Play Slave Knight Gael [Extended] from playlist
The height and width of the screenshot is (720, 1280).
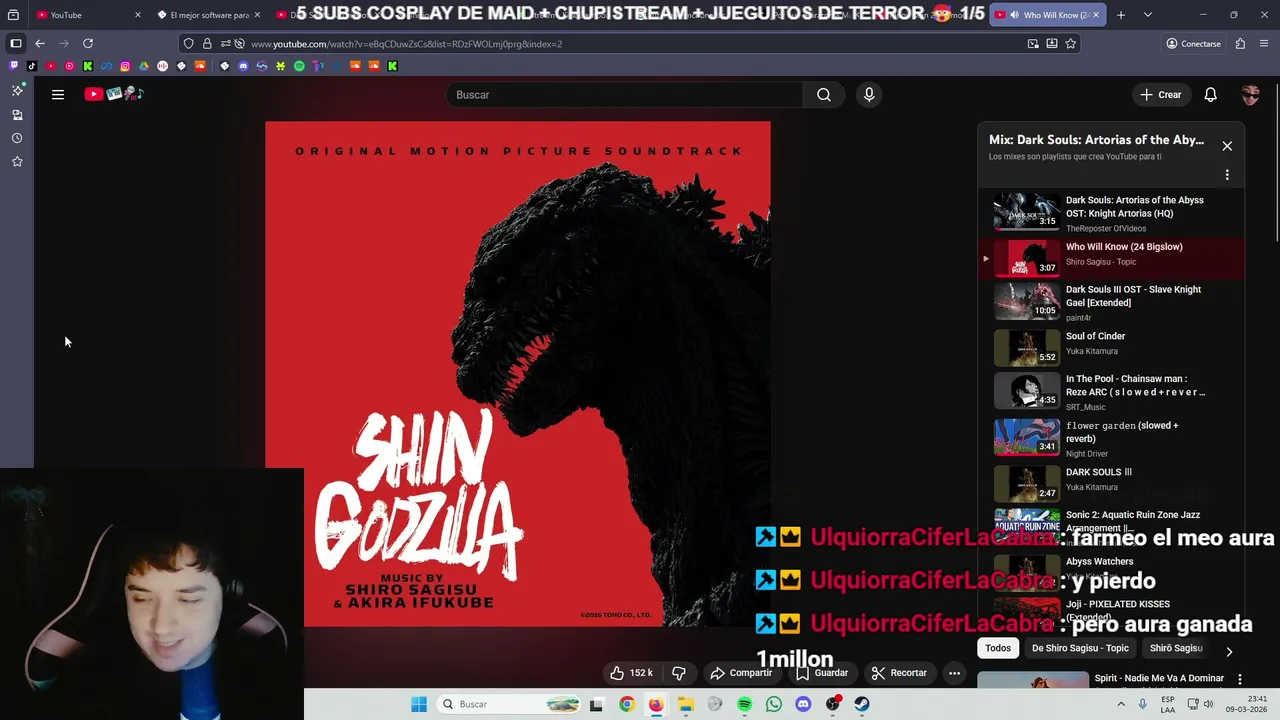1111,302
